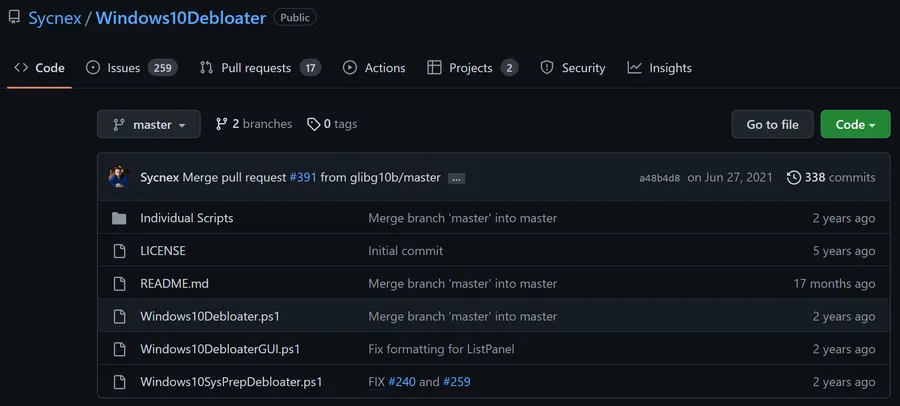900x406 pixels.
Task: Click the file icon next to Windows10DebloaterGUI.ps1
Action: pyautogui.click(x=119, y=349)
